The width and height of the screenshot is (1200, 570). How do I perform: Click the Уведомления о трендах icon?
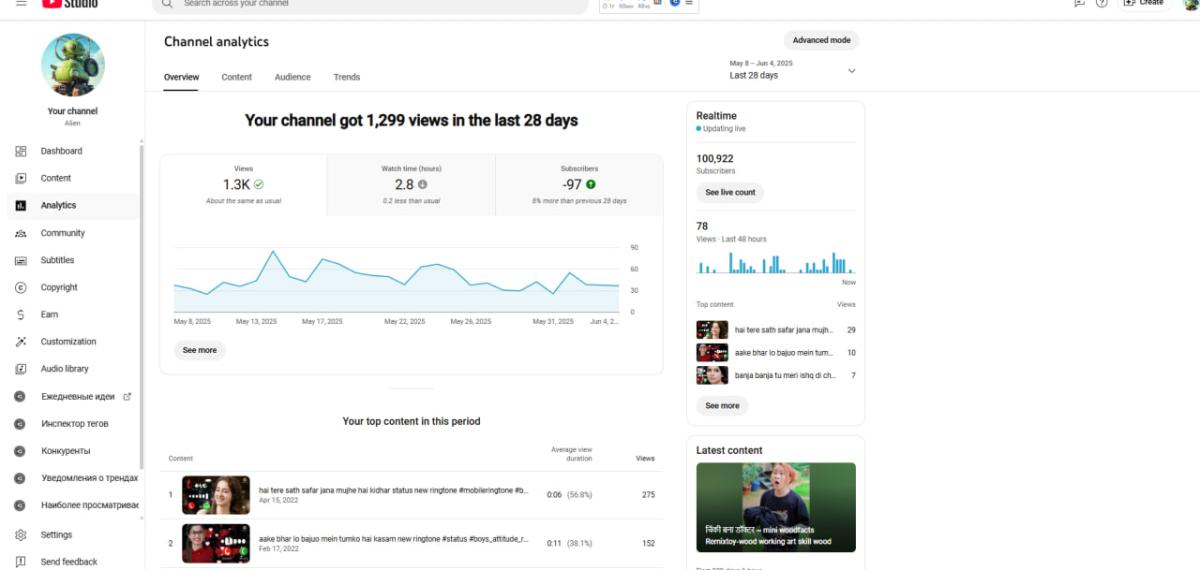pyautogui.click(x=21, y=478)
